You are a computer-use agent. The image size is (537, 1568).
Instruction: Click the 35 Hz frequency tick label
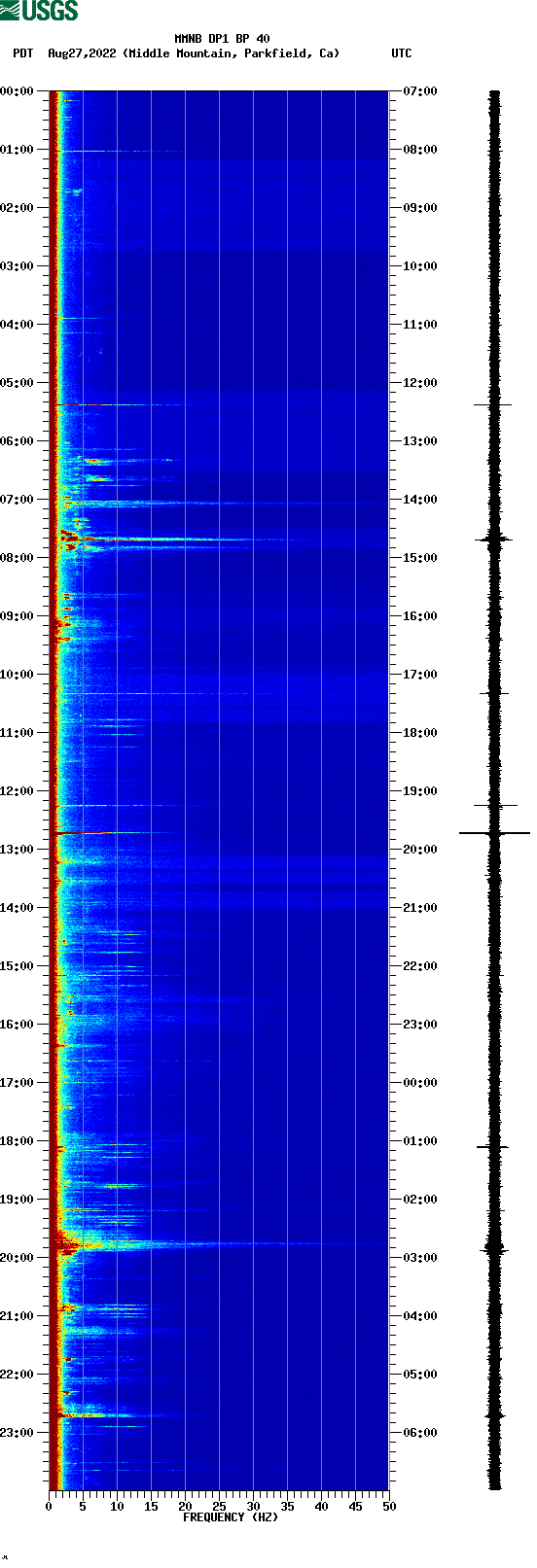coord(287,1507)
